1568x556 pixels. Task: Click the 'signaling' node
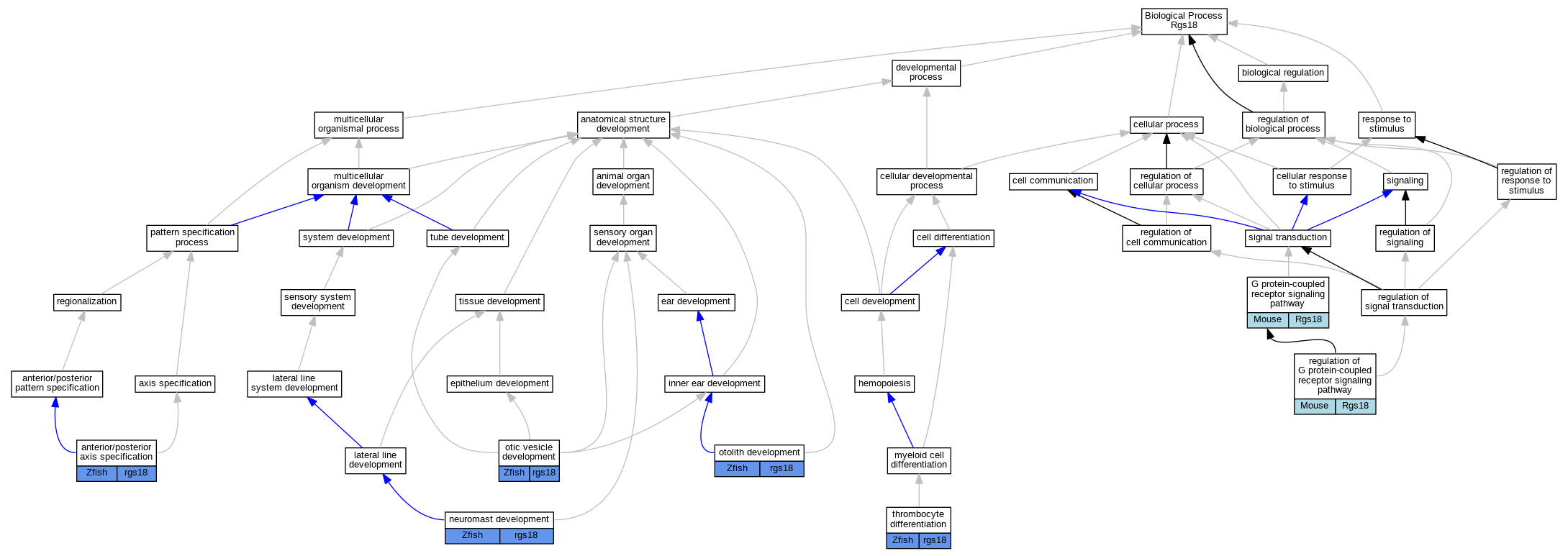click(1405, 181)
